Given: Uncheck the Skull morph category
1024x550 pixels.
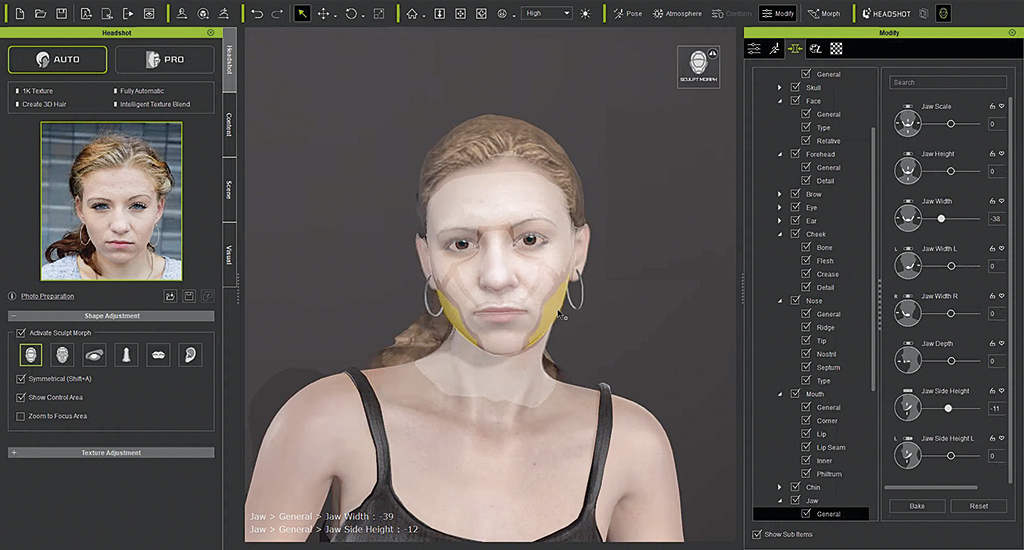Looking at the screenshot, I should (x=795, y=87).
